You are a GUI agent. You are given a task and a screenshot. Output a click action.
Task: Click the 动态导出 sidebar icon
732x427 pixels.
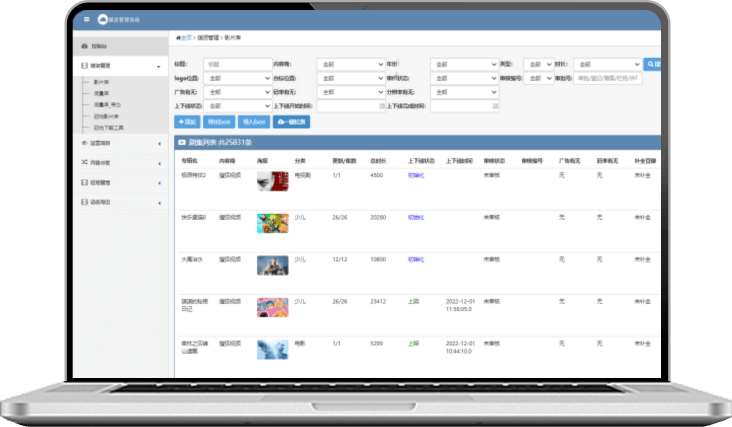[x=82, y=201]
